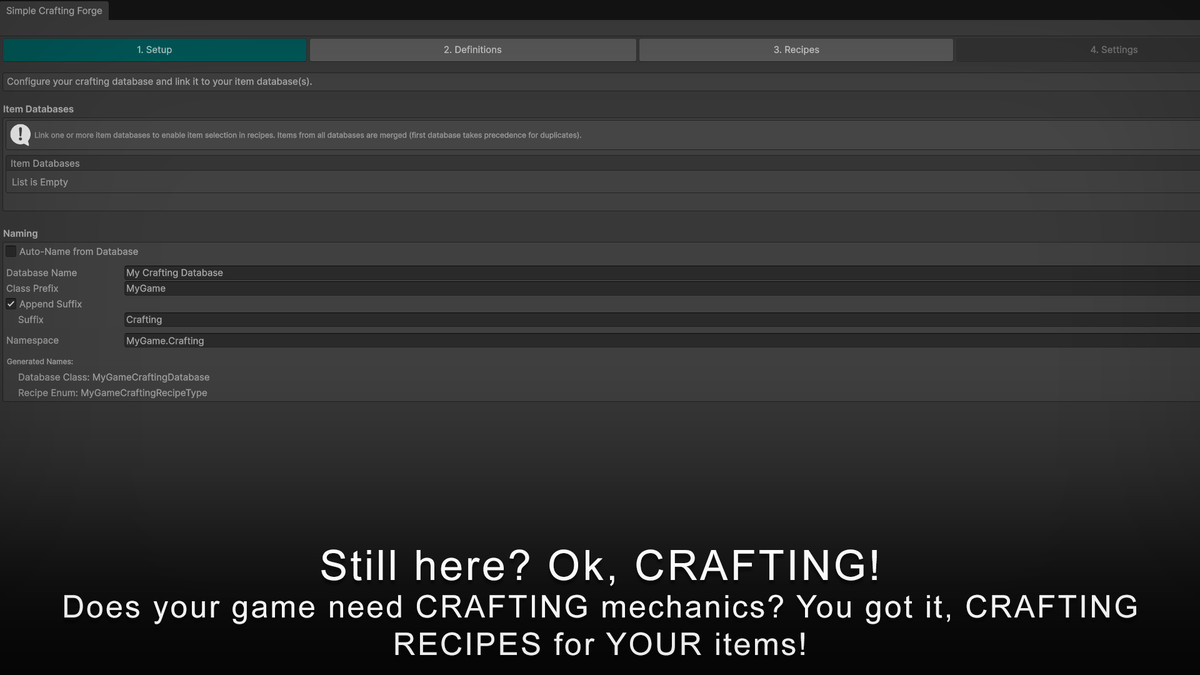Click the Simple Crafting Forge window tab
Viewport: 1200px width, 675px height.
tap(55, 11)
